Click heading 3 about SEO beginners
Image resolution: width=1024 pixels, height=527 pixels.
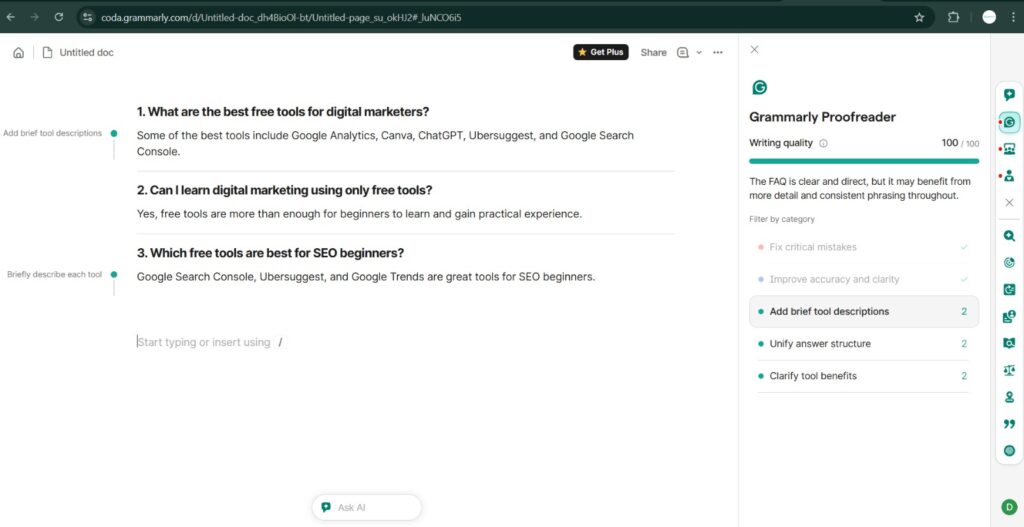[x=270, y=253]
